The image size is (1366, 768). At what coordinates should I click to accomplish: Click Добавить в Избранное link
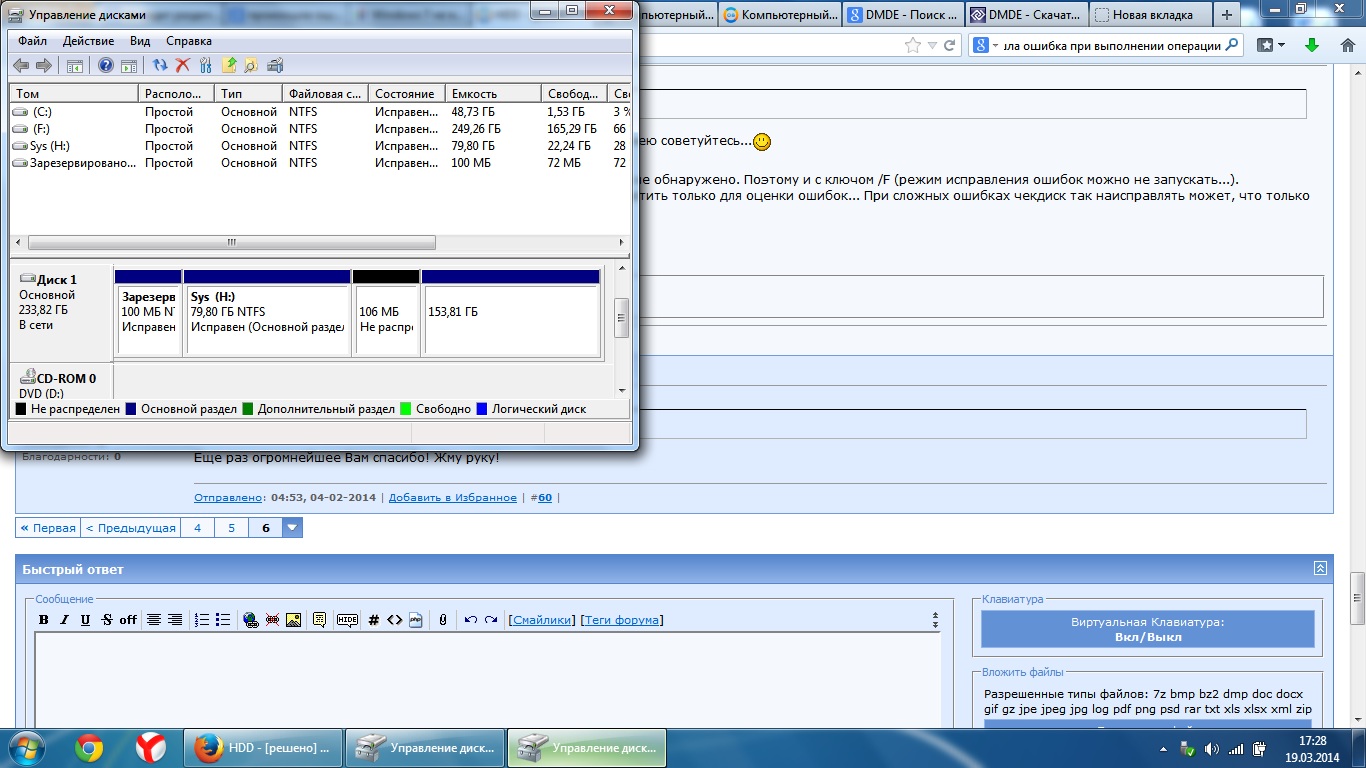point(452,497)
